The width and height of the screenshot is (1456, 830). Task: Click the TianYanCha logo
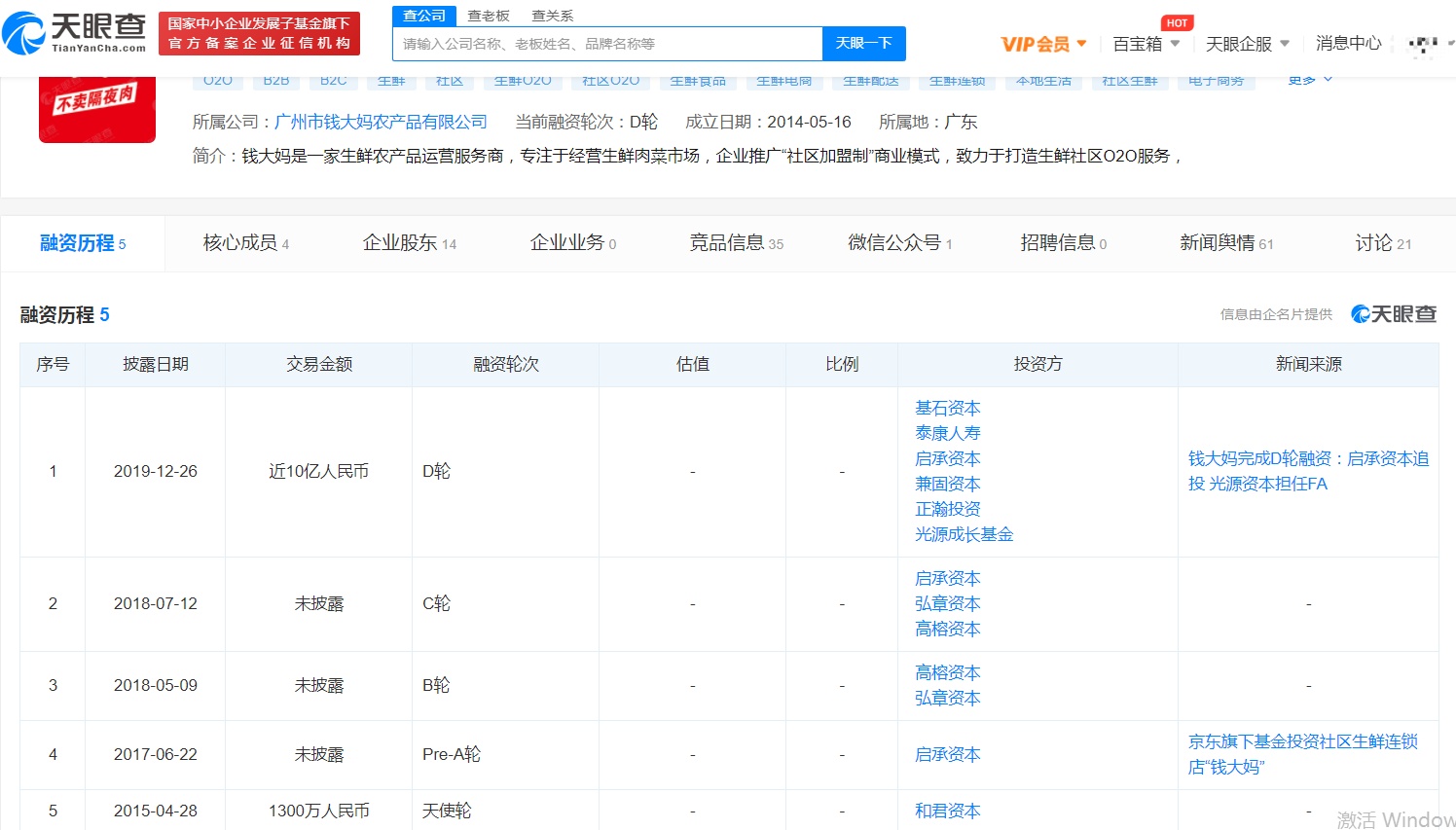[75, 34]
